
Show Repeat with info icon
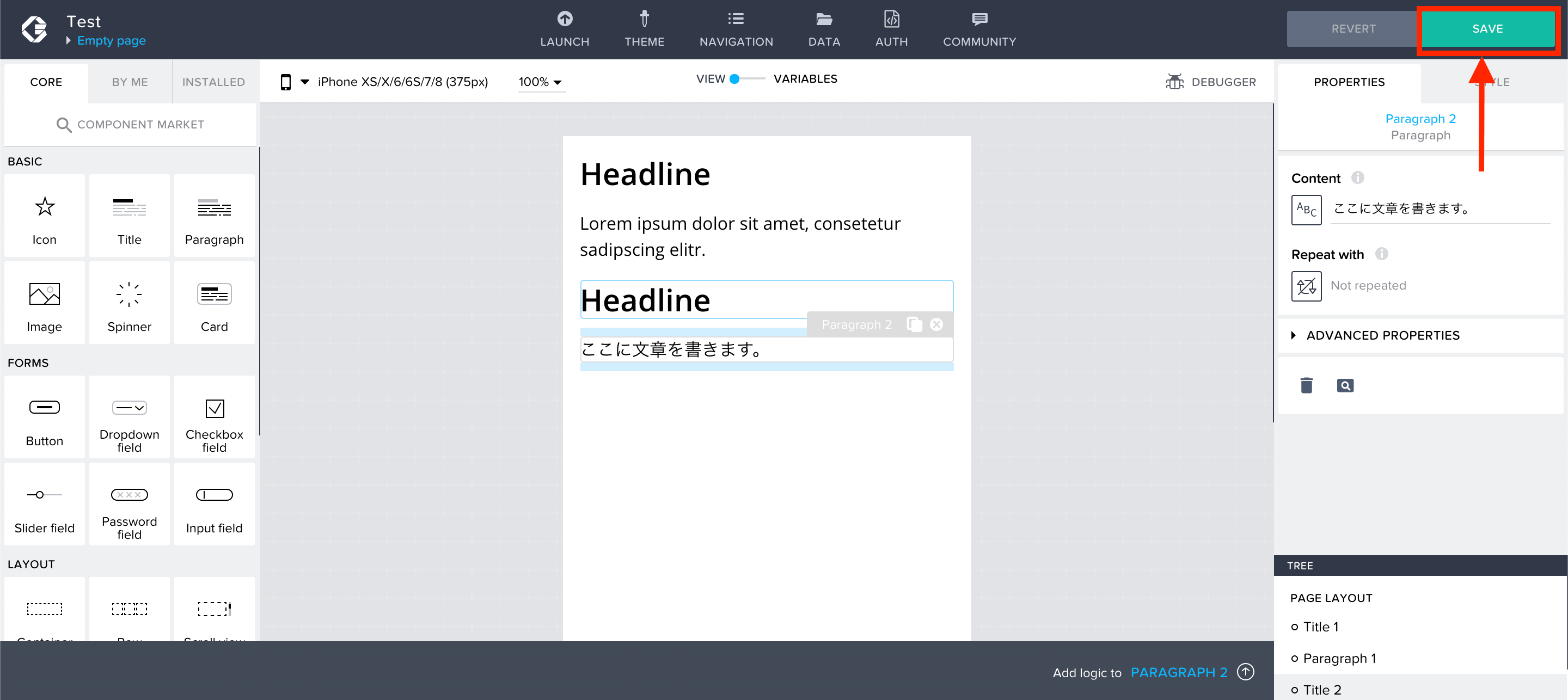(1381, 254)
